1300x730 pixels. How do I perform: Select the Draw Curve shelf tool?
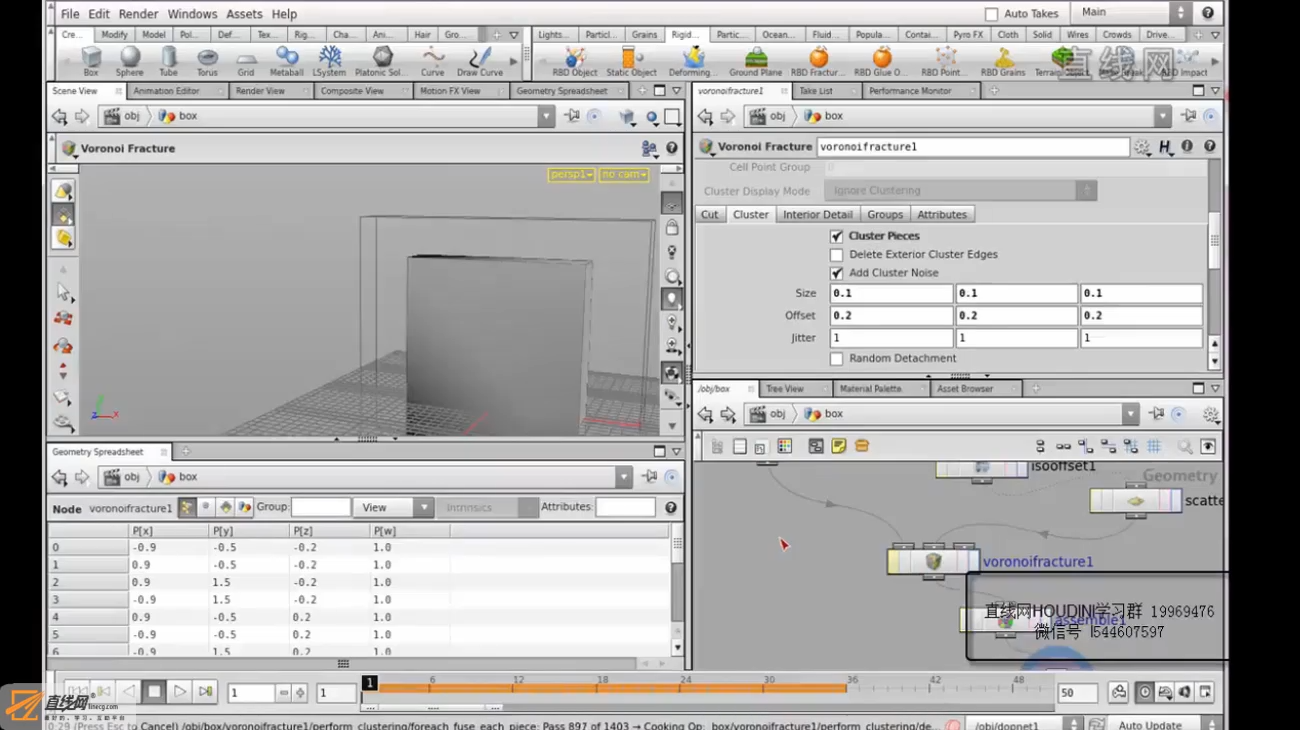click(x=480, y=60)
